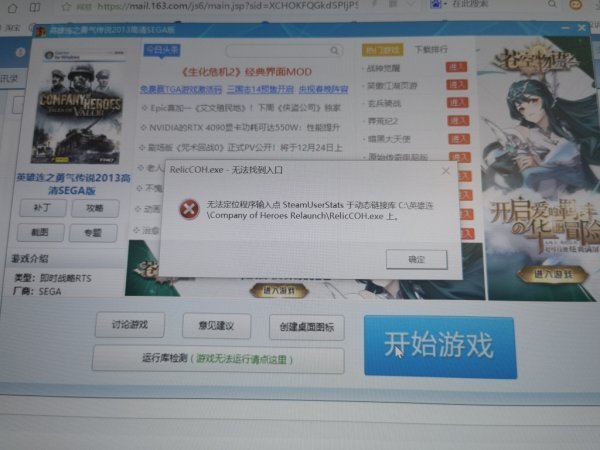Screen dimensions: 600x450
Task: Open link 三国志14预售开启
Action: click(260, 90)
